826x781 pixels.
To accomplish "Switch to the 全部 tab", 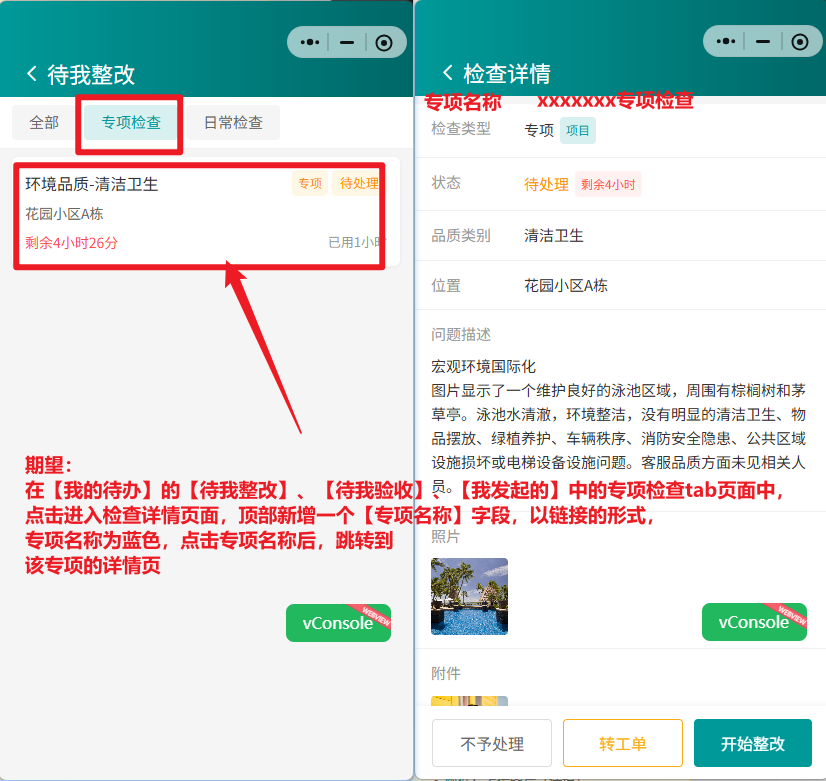I will tap(44, 123).
